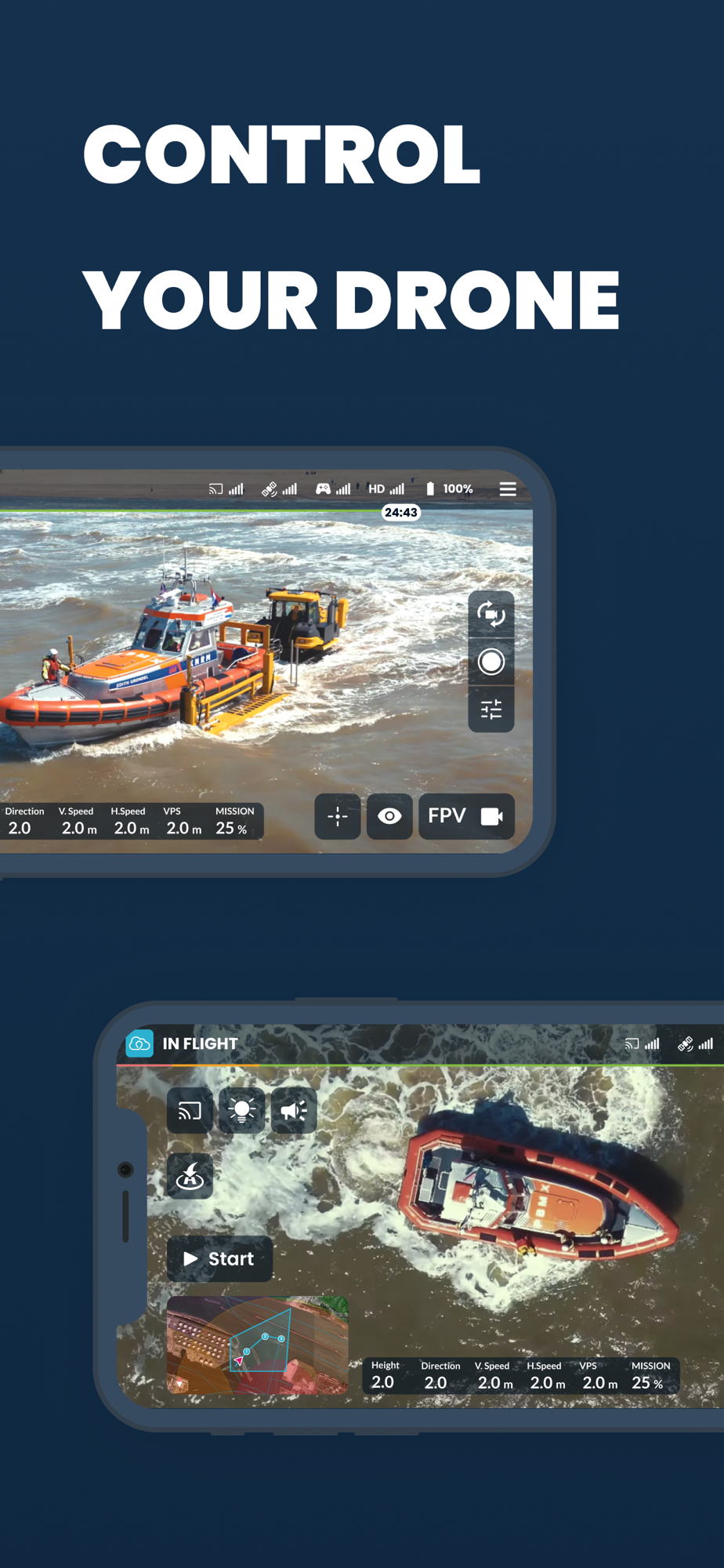Screen dimensions: 724x1568
Task: Click the CONTROL headline text
Action: click(x=281, y=154)
